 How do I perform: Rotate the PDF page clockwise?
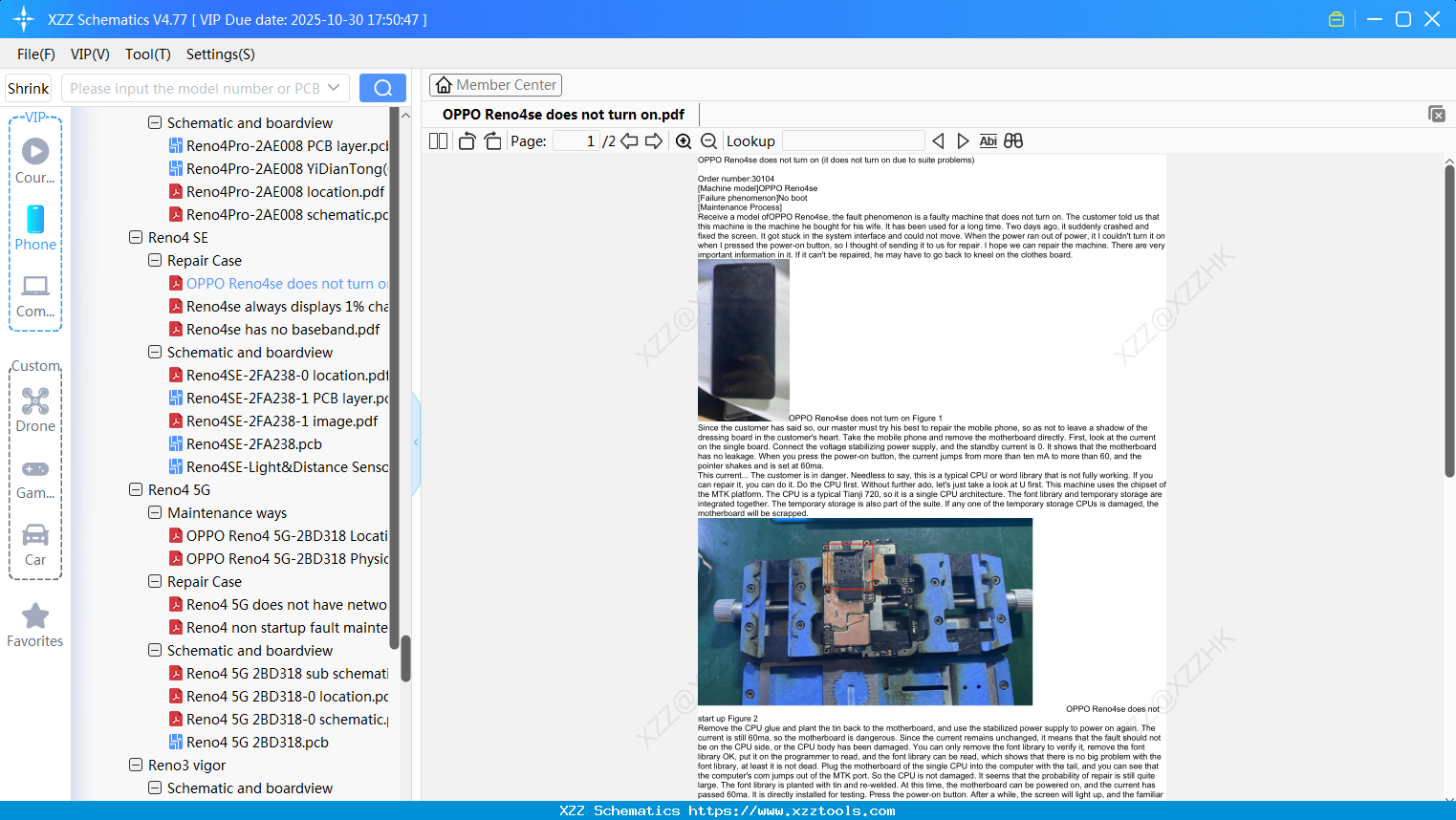click(x=492, y=141)
